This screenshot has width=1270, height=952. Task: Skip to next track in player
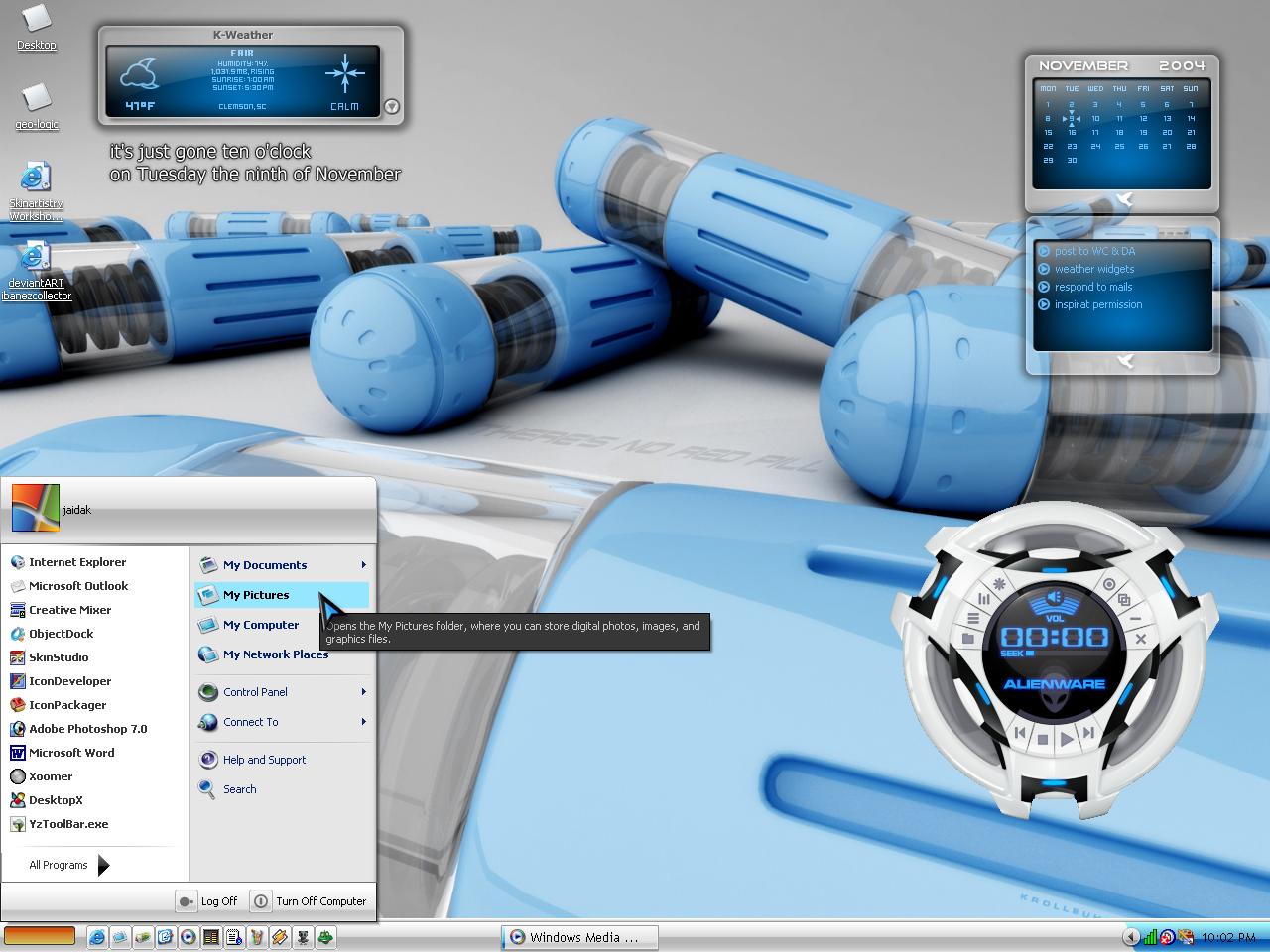pyautogui.click(x=1088, y=733)
